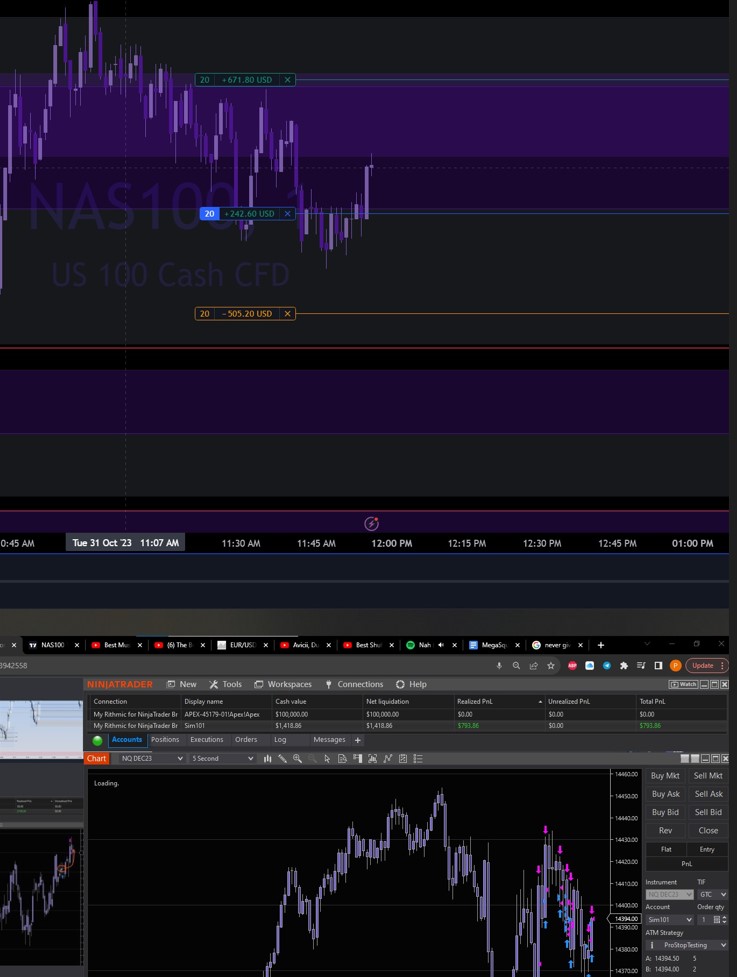The width and height of the screenshot is (737, 977).
Task: Open the dimmed NQ DEC23 Instrument dropdown in Chart Trader
Action: point(669,894)
